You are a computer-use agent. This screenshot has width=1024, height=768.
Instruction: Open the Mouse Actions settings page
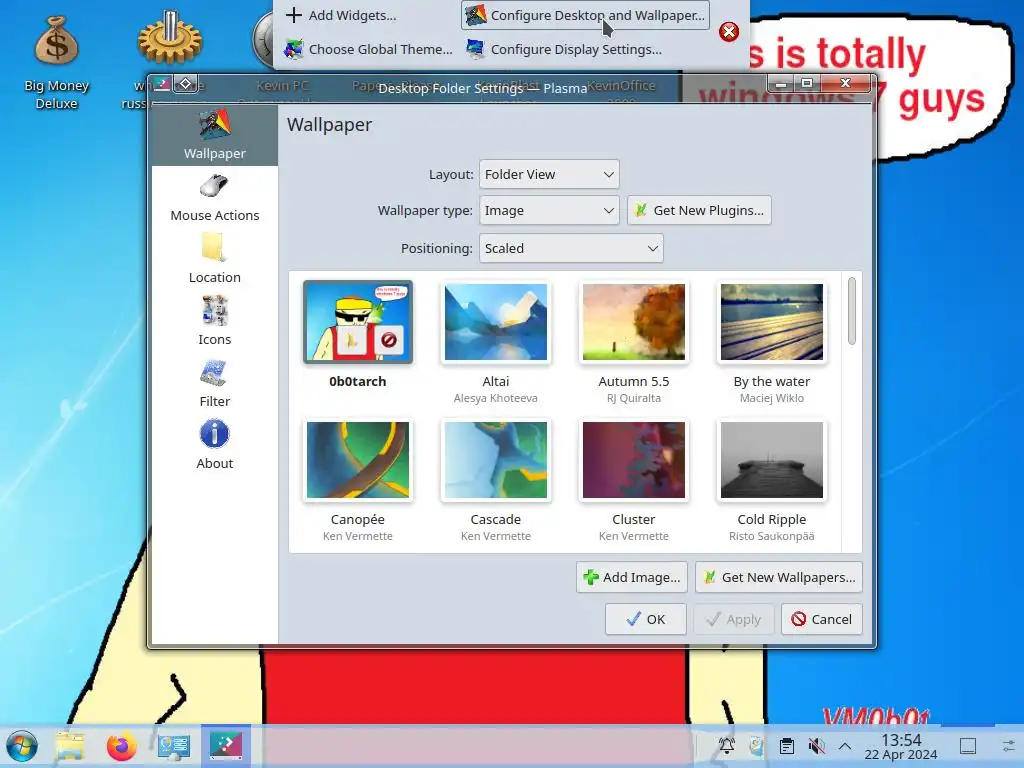(x=214, y=198)
